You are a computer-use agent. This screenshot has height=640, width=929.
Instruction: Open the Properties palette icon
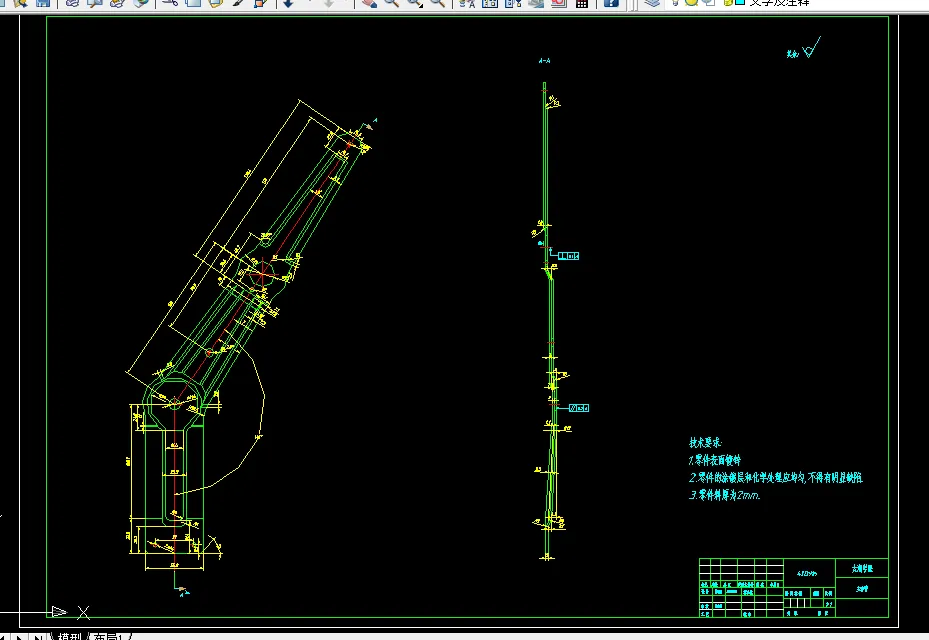pos(467,3)
